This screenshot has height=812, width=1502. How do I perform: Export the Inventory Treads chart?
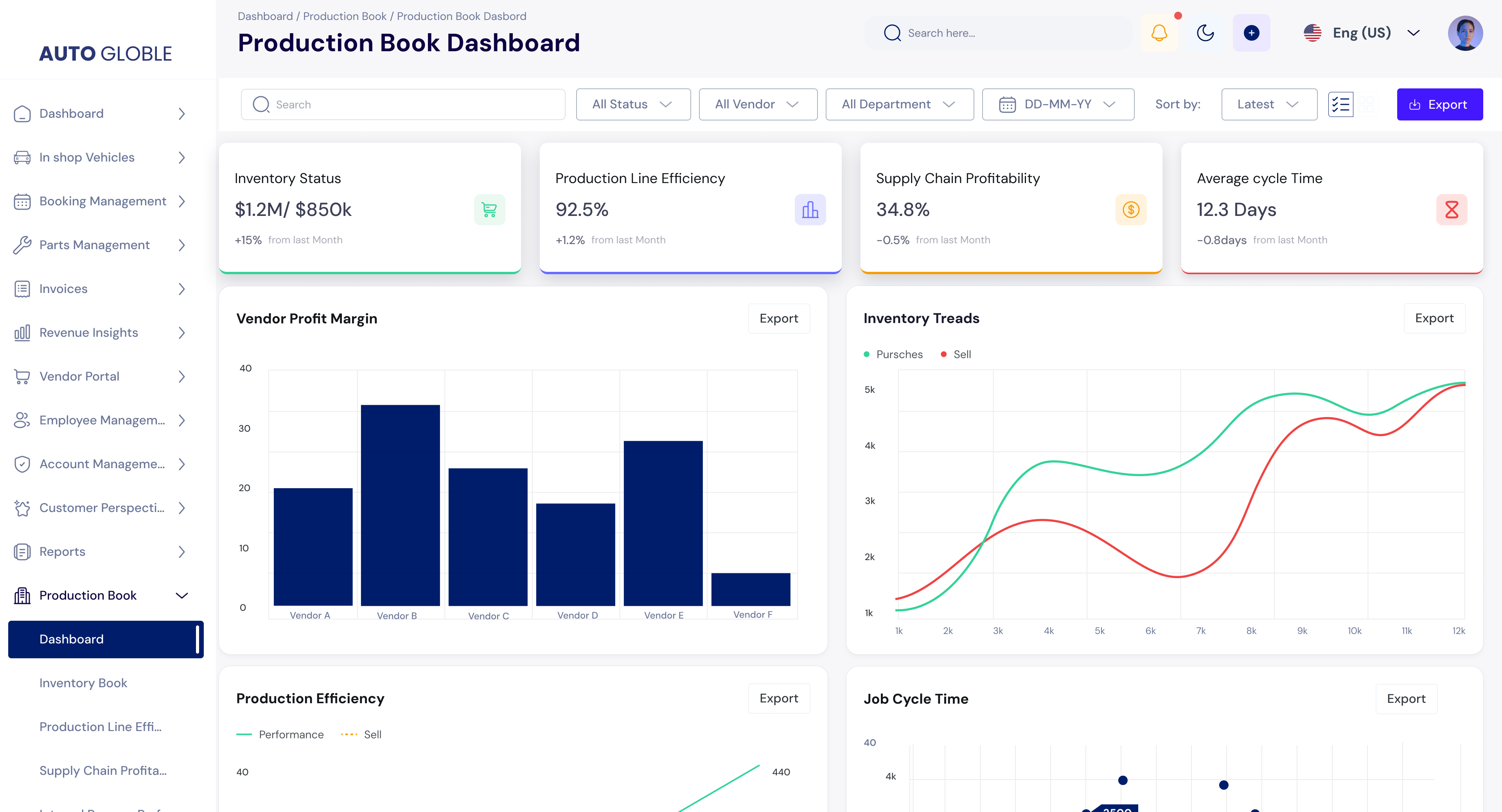click(1434, 318)
